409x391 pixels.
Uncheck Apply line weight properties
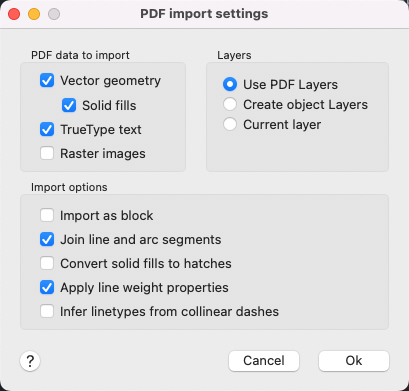(47, 287)
